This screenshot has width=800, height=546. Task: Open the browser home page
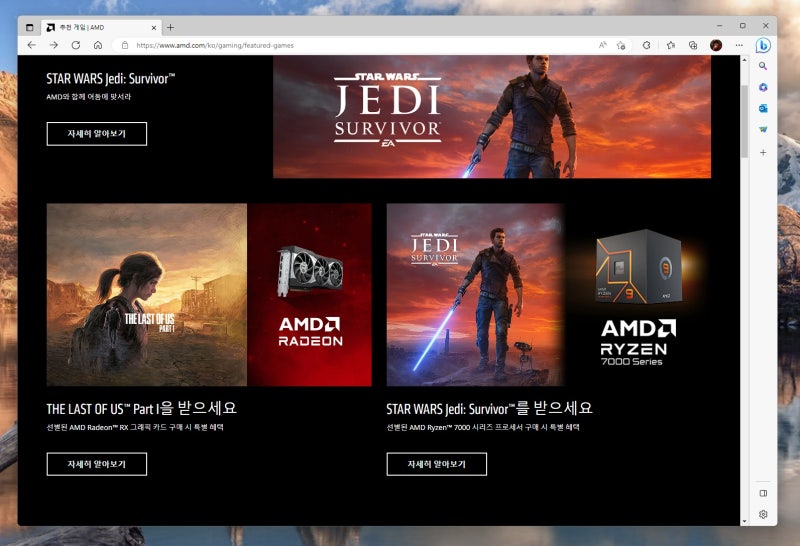[x=98, y=45]
